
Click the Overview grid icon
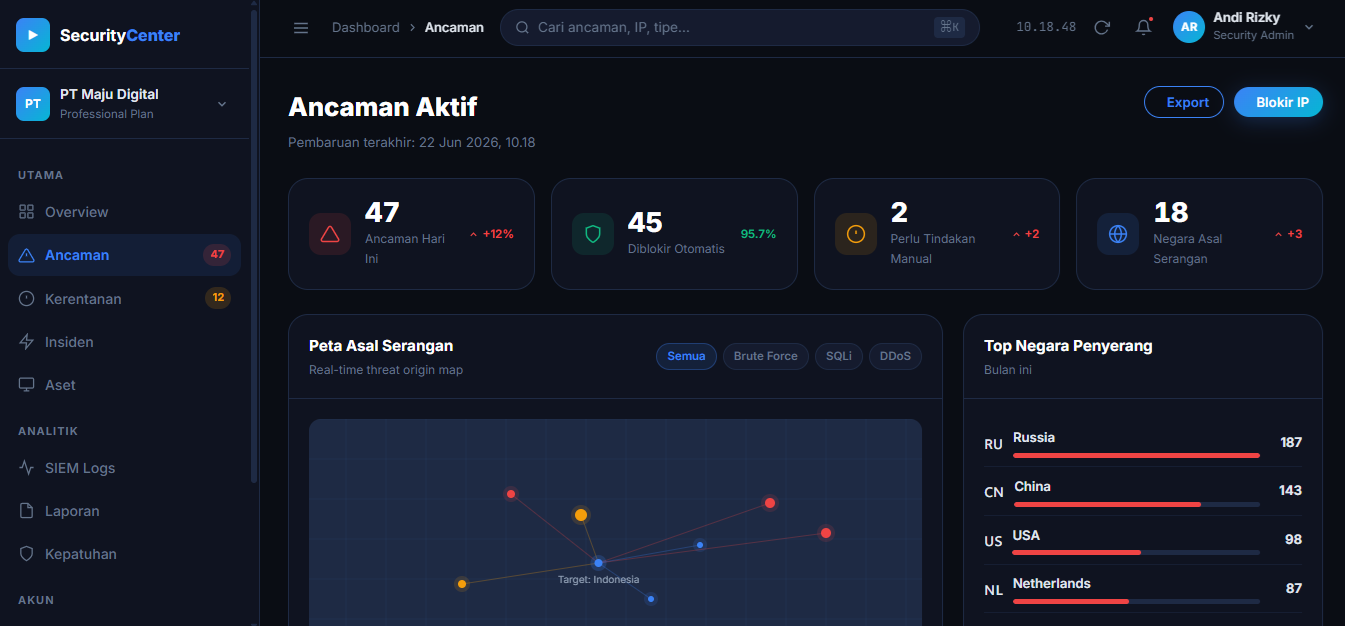tap(27, 212)
